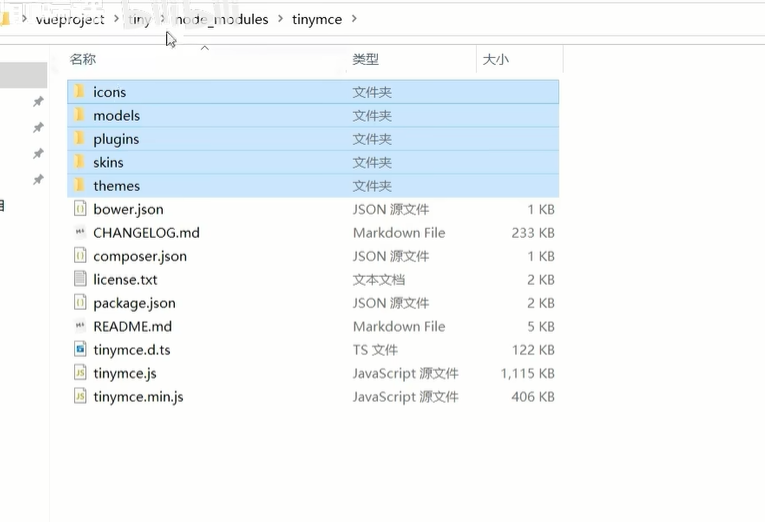Select the themes folder icon
765x522 pixels.
80,185
